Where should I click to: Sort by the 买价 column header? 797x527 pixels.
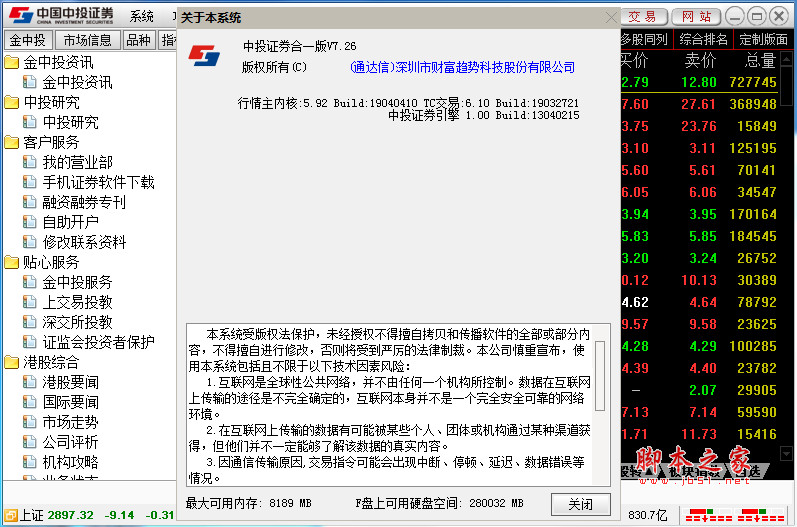(634, 60)
